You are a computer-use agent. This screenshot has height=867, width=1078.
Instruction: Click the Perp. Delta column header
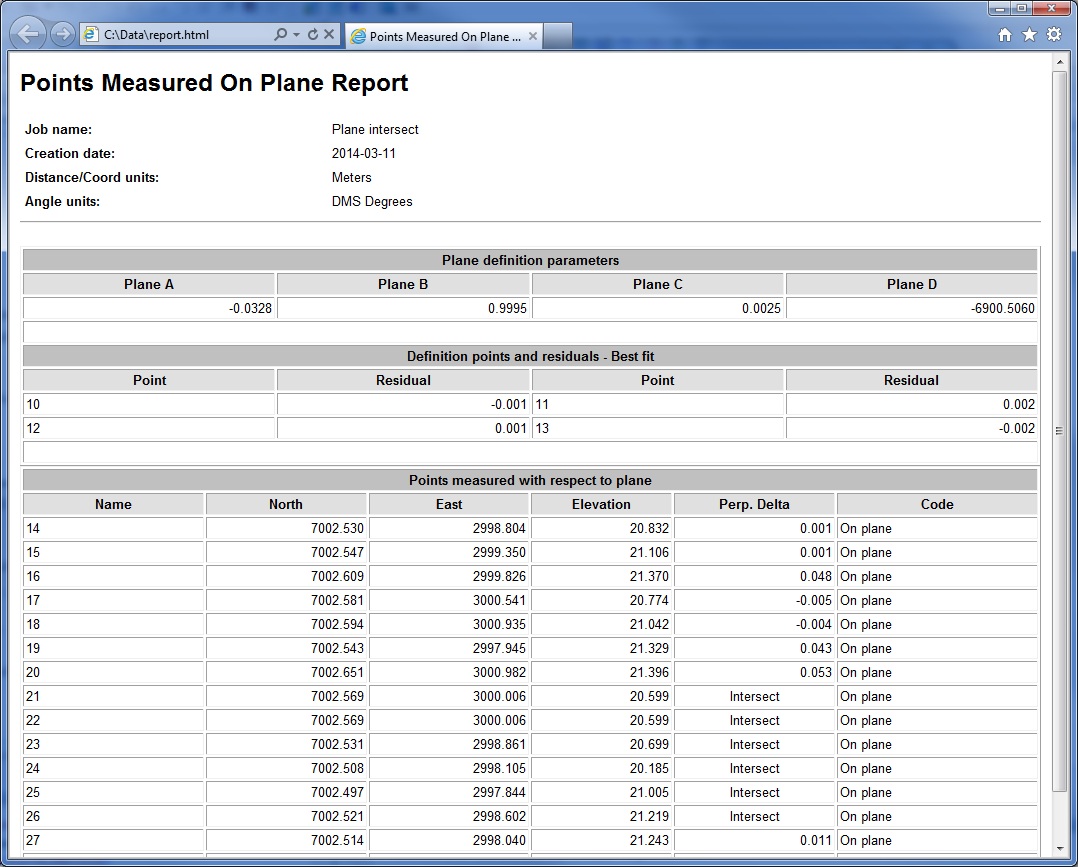[754, 504]
